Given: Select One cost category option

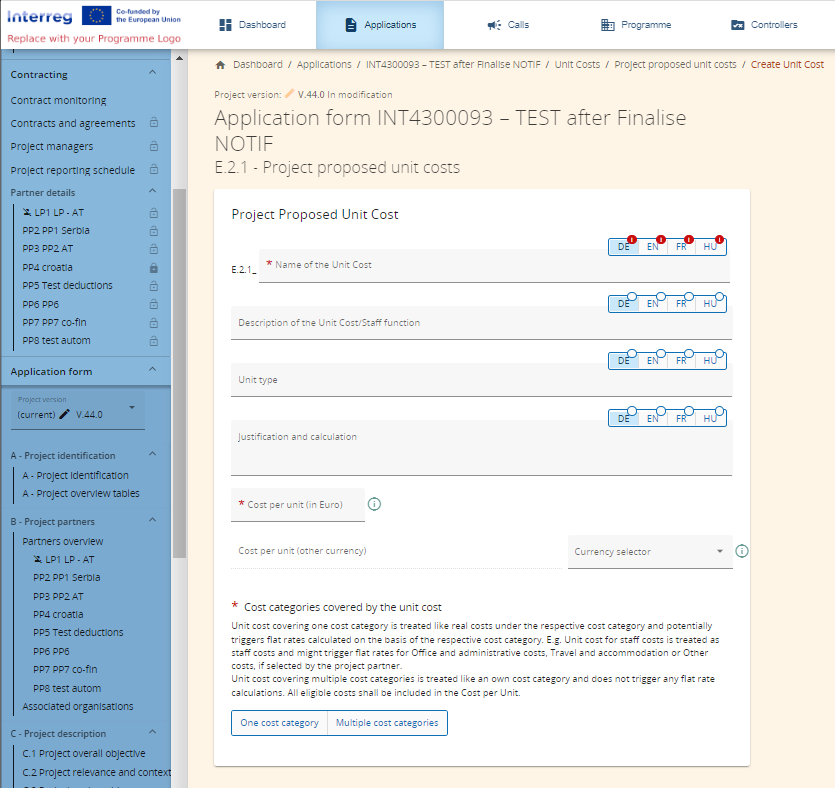Looking at the screenshot, I should tap(279, 723).
